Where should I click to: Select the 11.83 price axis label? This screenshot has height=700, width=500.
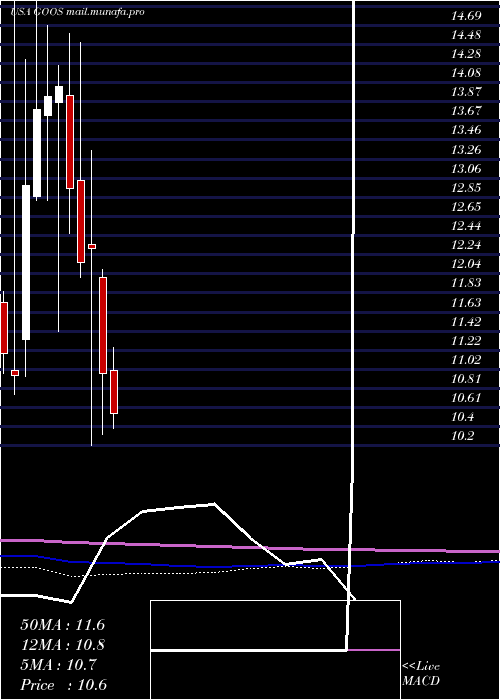point(466,283)
